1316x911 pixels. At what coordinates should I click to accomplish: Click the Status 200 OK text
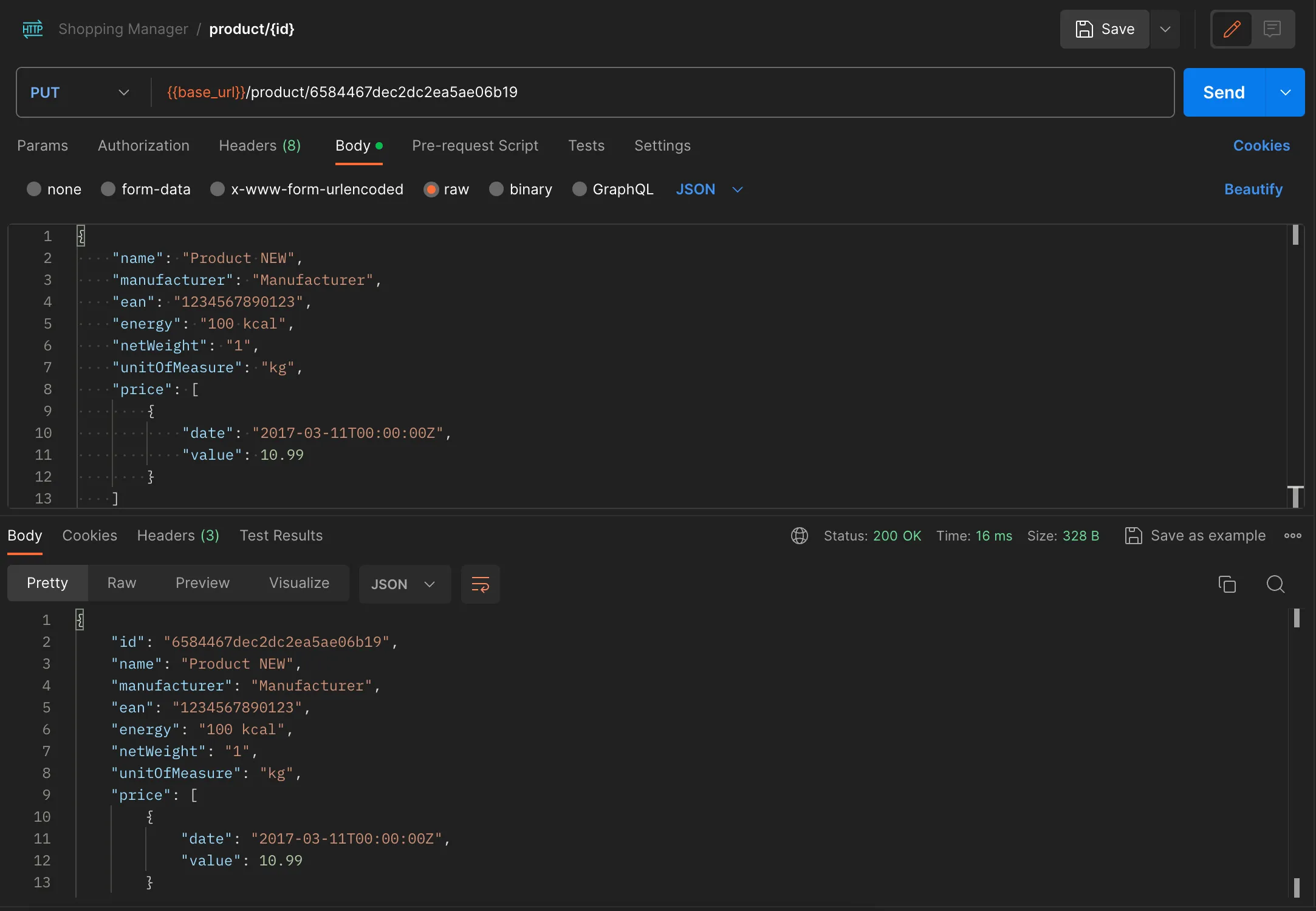(872, 536)
